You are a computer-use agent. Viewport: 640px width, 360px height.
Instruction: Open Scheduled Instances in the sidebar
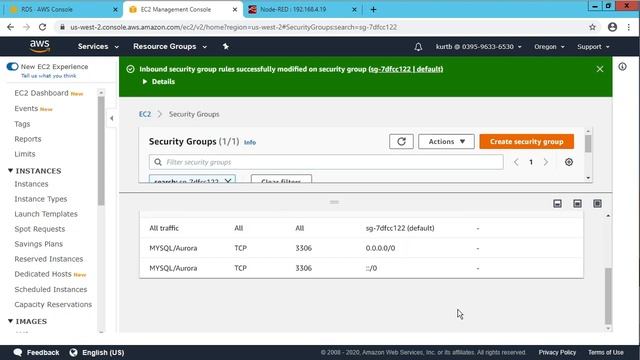(51, 289)
